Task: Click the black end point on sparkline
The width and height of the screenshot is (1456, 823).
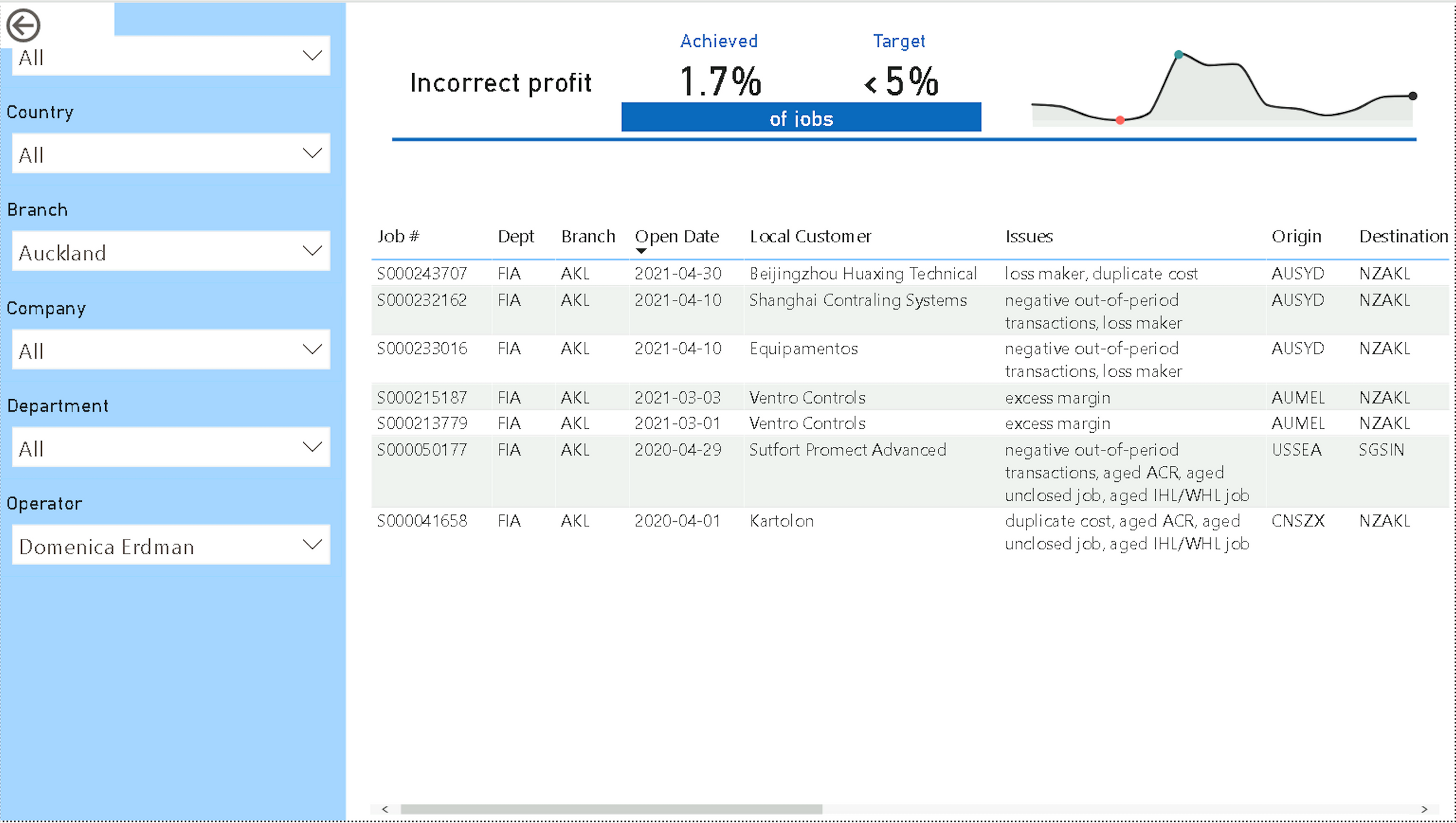Action: [x=1413, y=96]
